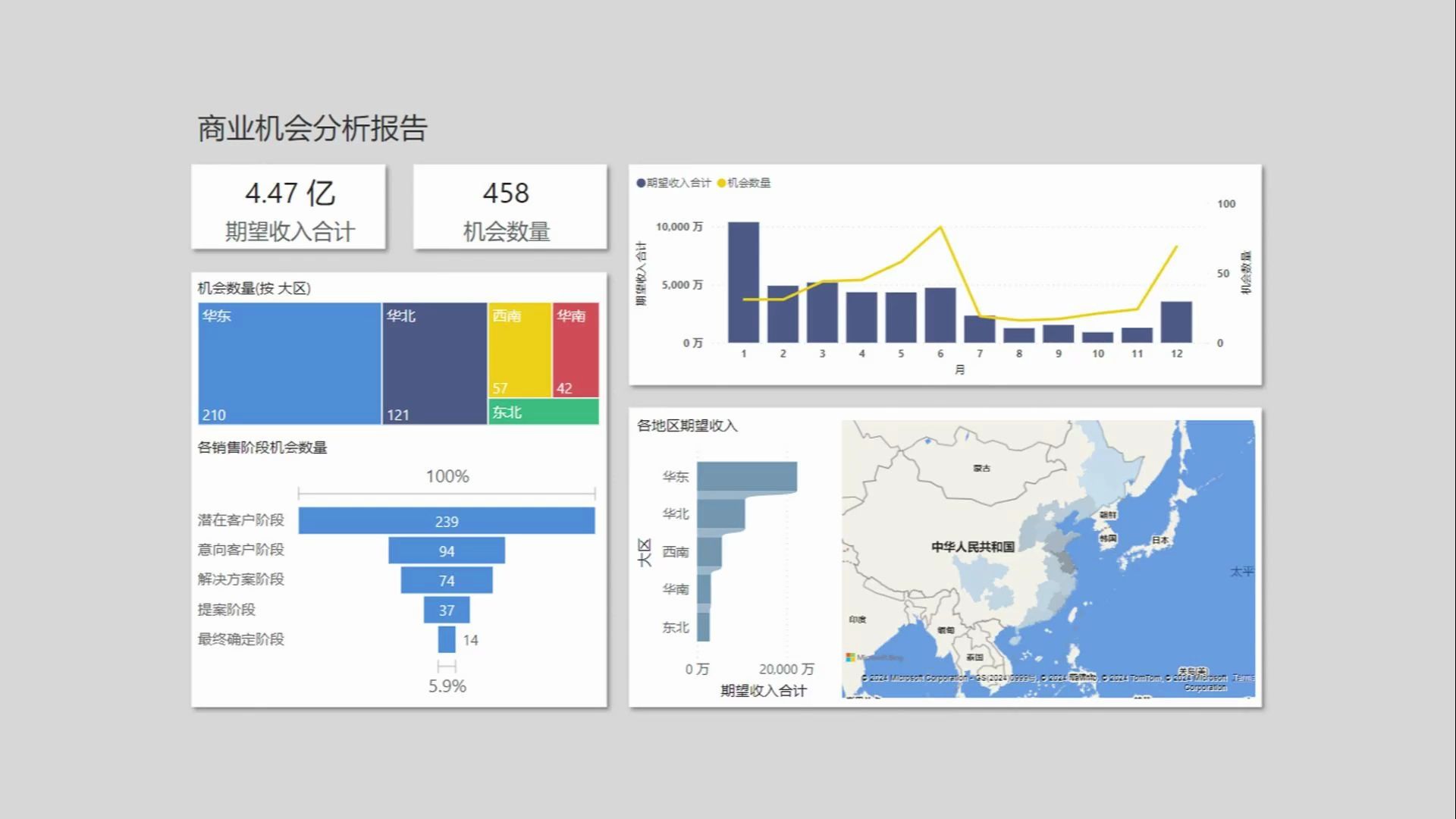Click the 100% funnel label
This screenshot has height=819, width=1456.
(447, 476)
